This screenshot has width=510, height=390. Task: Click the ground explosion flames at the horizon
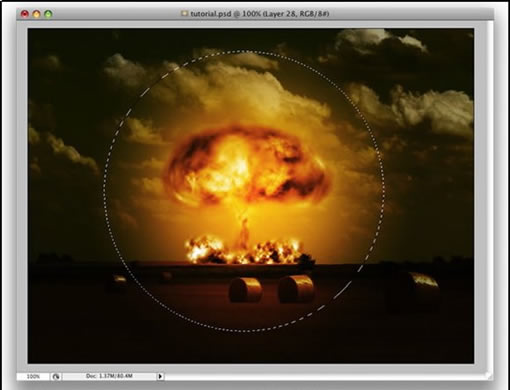248,250
